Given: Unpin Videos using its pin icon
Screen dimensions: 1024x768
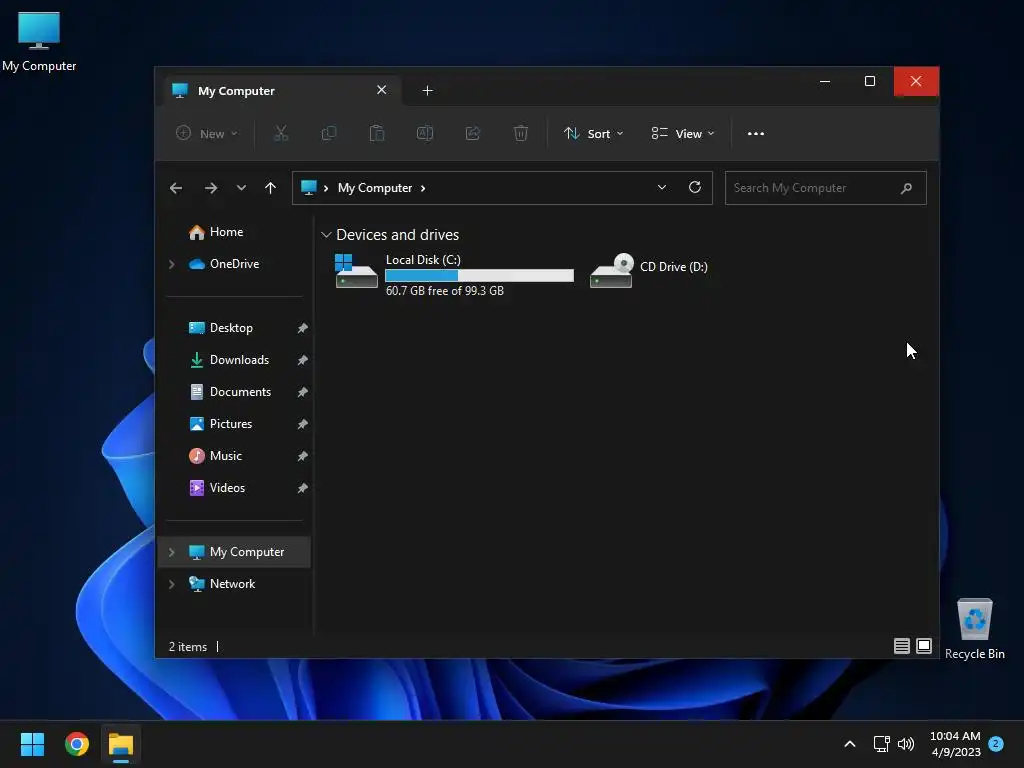Looking at the screenshot, I should [302, 488].
